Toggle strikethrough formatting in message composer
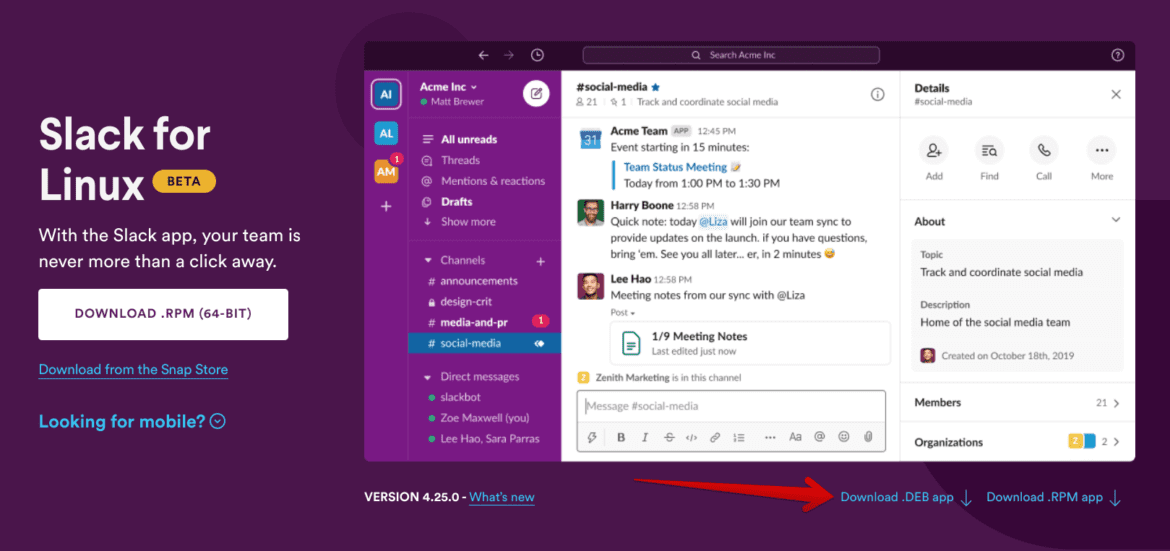 (x=668, y=437)
